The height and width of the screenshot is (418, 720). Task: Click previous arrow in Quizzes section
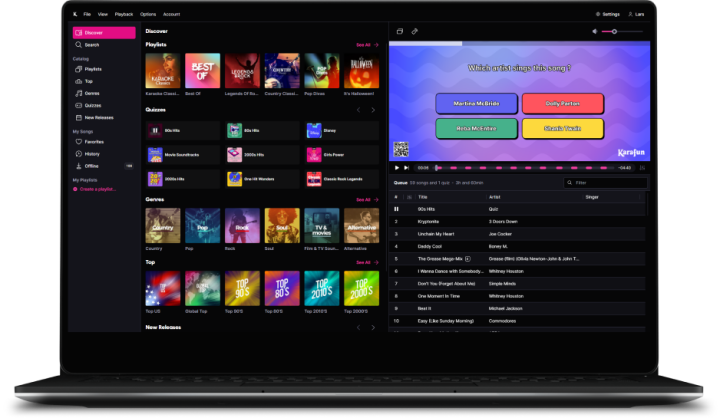tap(359, 110)
